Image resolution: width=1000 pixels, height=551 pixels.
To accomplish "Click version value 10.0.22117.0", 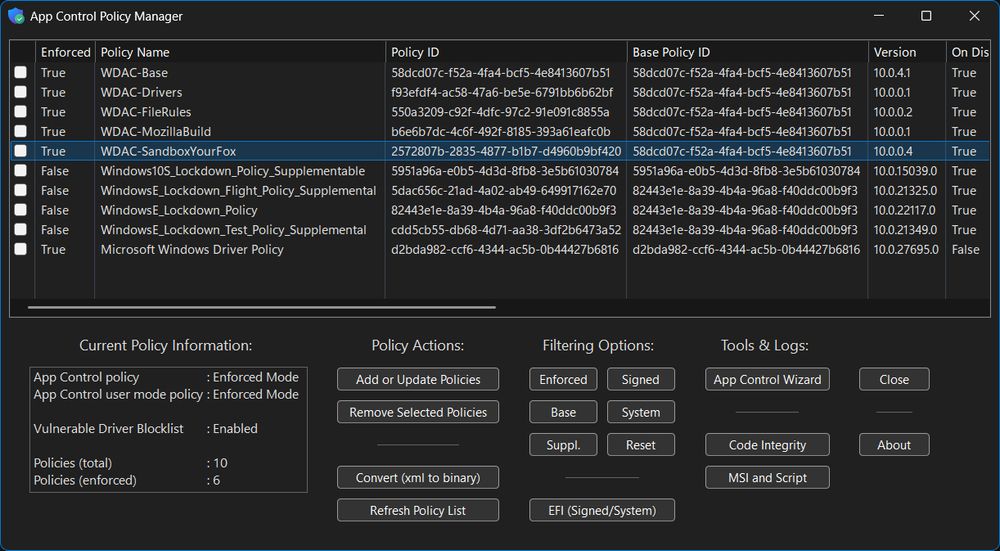I will (x=904, y=210).
